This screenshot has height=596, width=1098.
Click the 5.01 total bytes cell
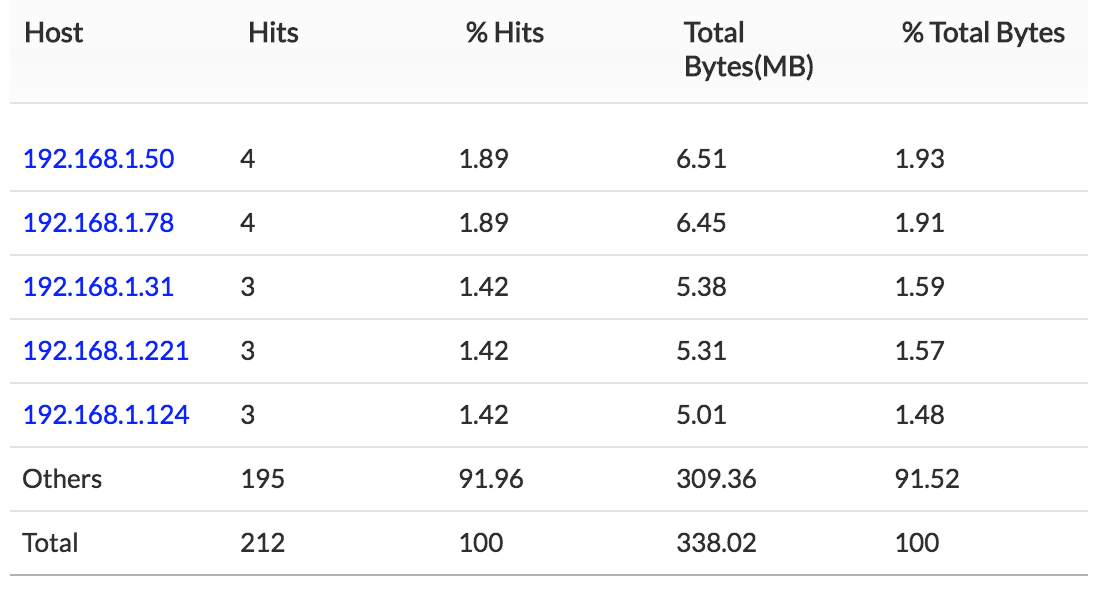700,415
